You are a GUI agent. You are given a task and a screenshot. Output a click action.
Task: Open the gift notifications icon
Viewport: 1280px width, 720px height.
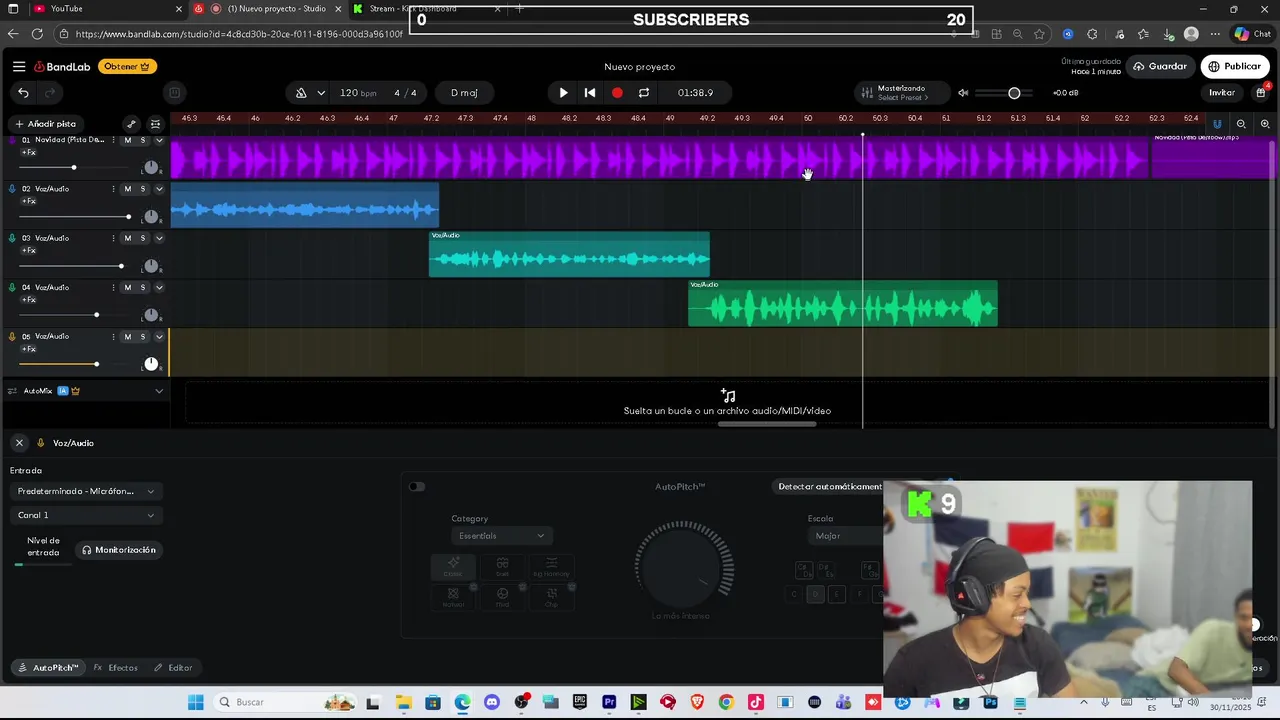[x=1261, y=92]
